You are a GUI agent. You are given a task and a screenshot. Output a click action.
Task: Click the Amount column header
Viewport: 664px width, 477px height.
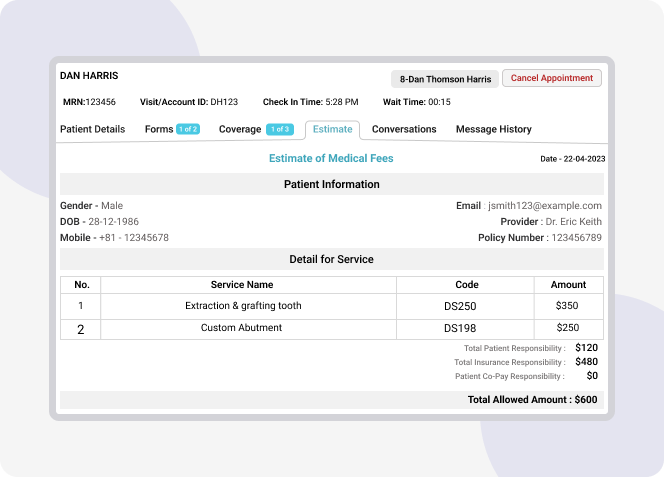[x=568, y=285]
